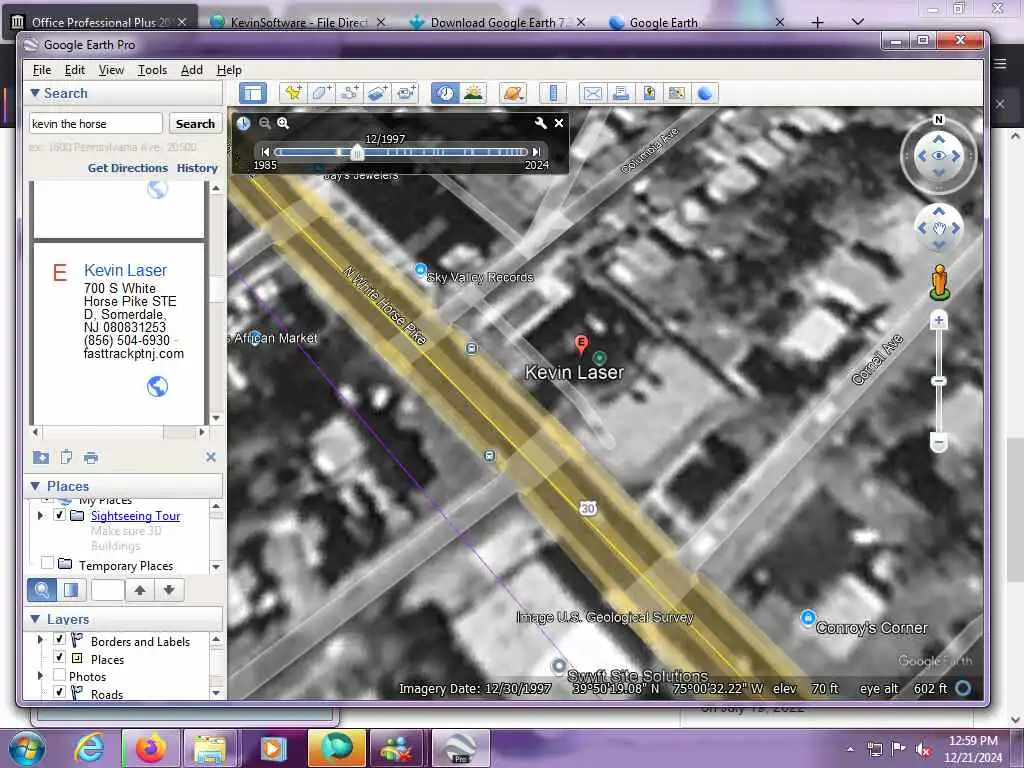This screenshot has height=768, width=1024.
Task: Open the Help menu
Action: pyautogui.click(x=229, y=70)
